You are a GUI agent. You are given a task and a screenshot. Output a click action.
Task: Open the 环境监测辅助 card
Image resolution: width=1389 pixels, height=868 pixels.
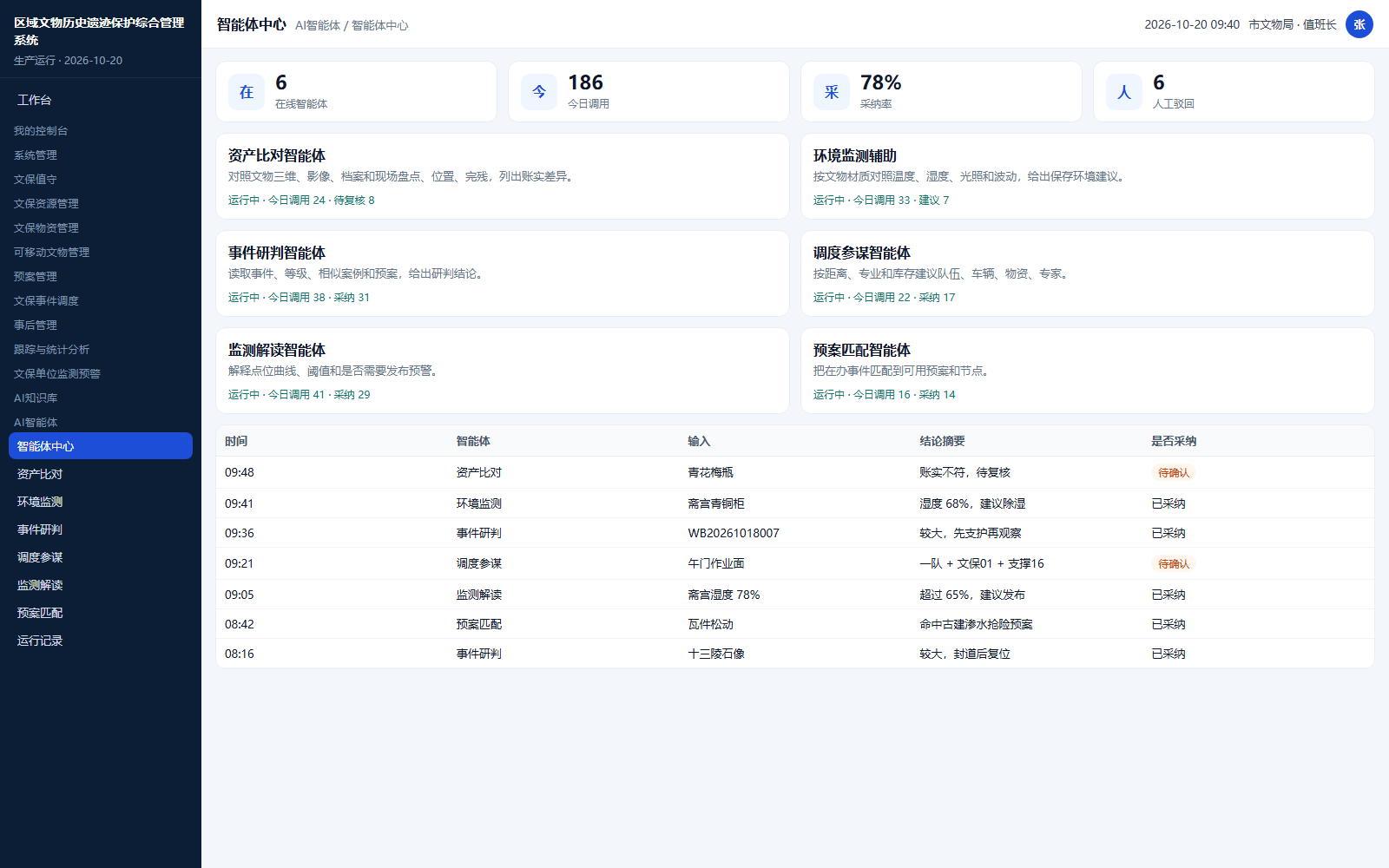click(1088, 176)
